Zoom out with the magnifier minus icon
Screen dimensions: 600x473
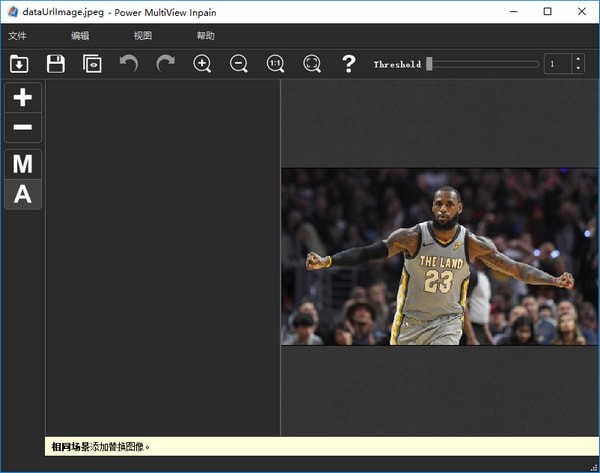(239, 64)
